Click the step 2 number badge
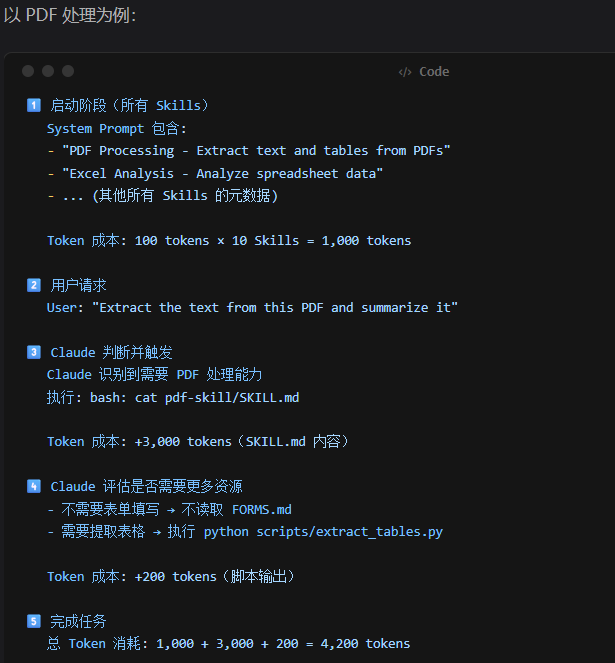Viewport: 615px width, 663px height. [x=33, y=285]
